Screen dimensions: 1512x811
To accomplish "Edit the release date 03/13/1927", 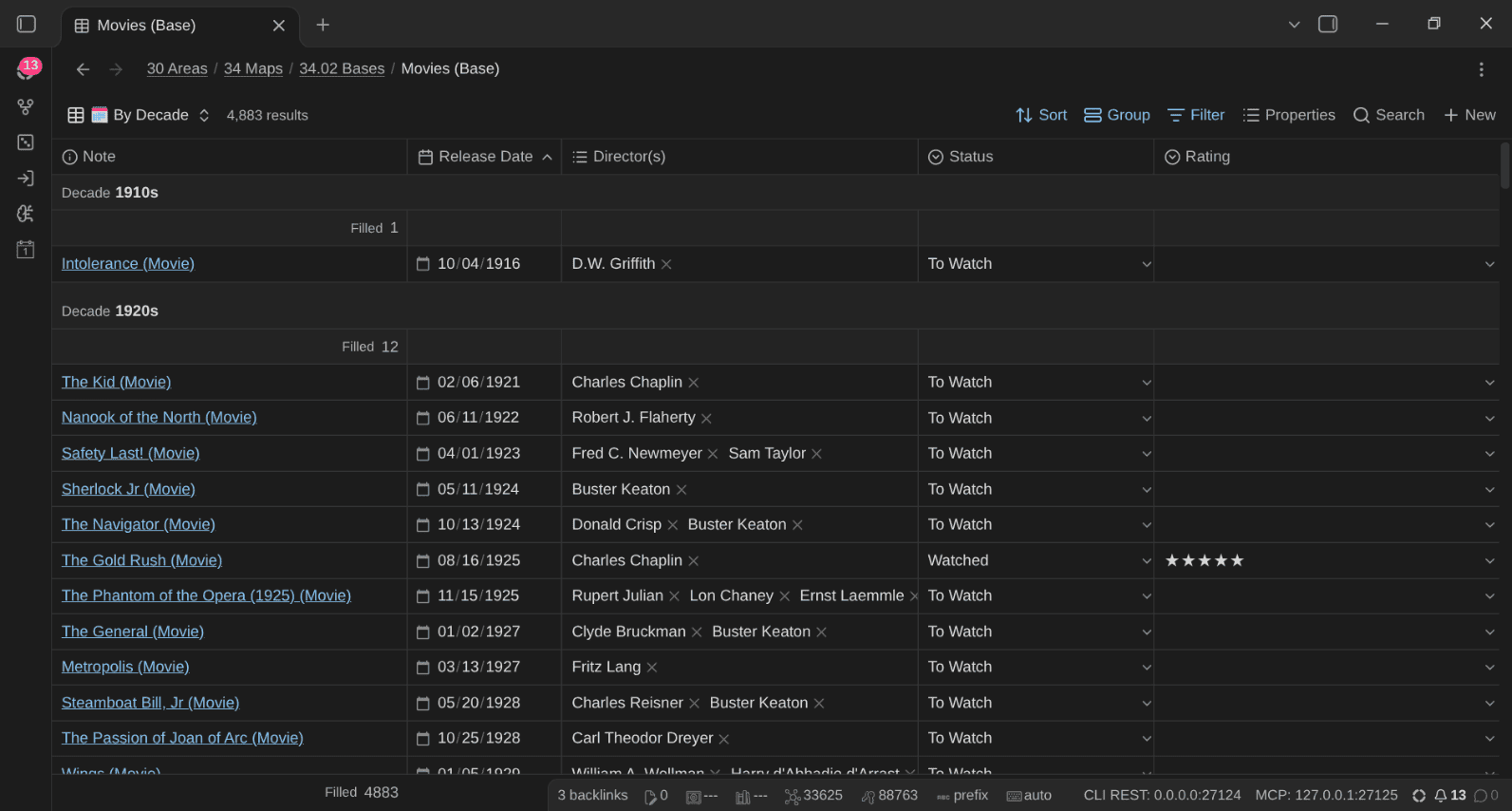I will (x=478, y=668).
